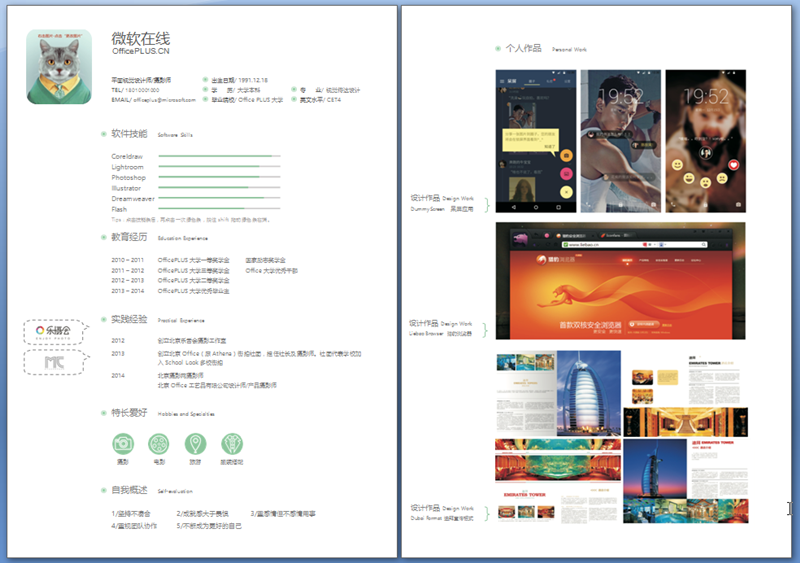
Task: Click the 2014 practical experience year
Action: coord(118,375)
